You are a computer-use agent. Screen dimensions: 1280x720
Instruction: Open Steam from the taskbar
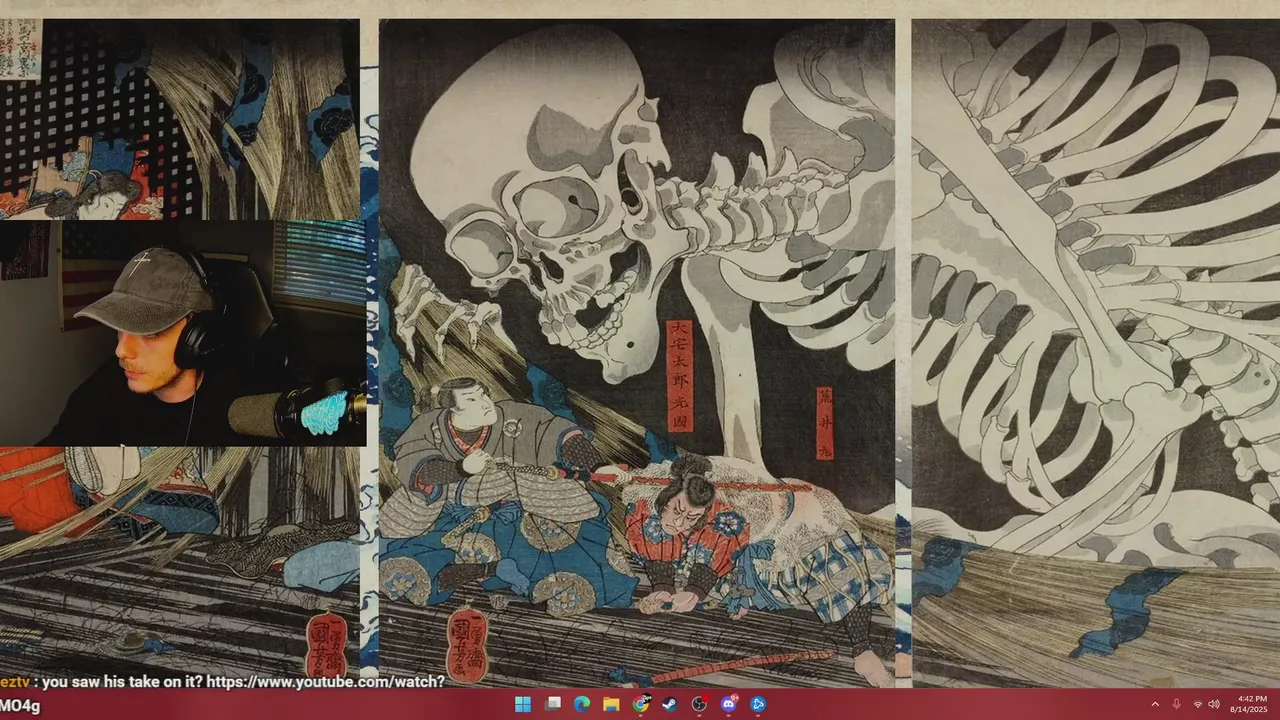point(670,704)
